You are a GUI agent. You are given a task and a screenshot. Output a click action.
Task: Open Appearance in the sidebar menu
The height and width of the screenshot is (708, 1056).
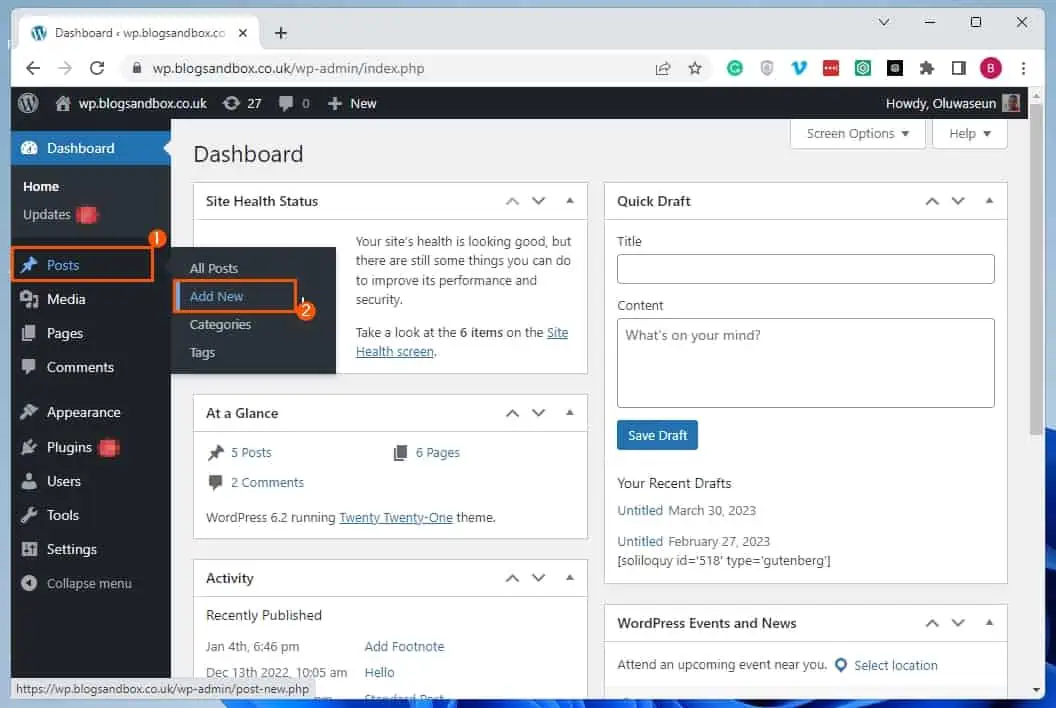pyautogui.click(x=90, y=412)
